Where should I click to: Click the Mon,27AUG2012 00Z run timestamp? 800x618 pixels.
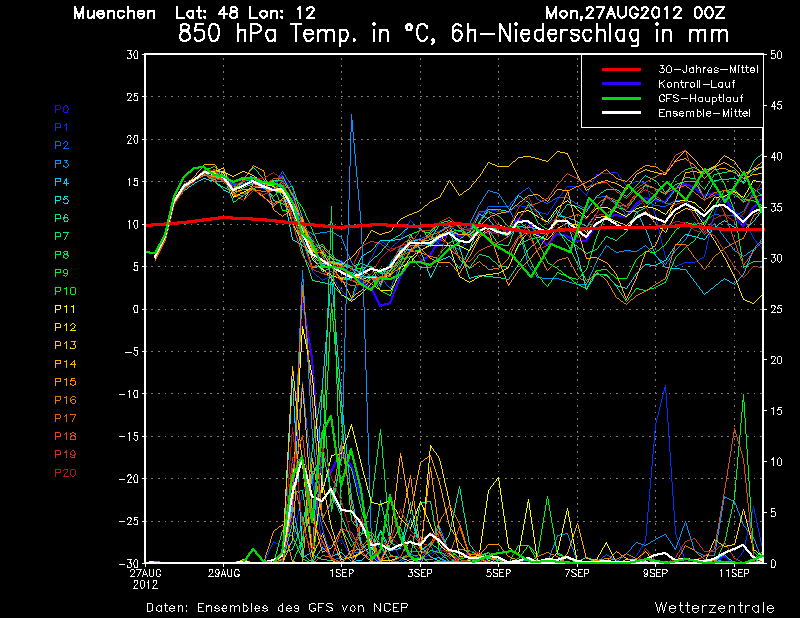(x=635, y=13)
